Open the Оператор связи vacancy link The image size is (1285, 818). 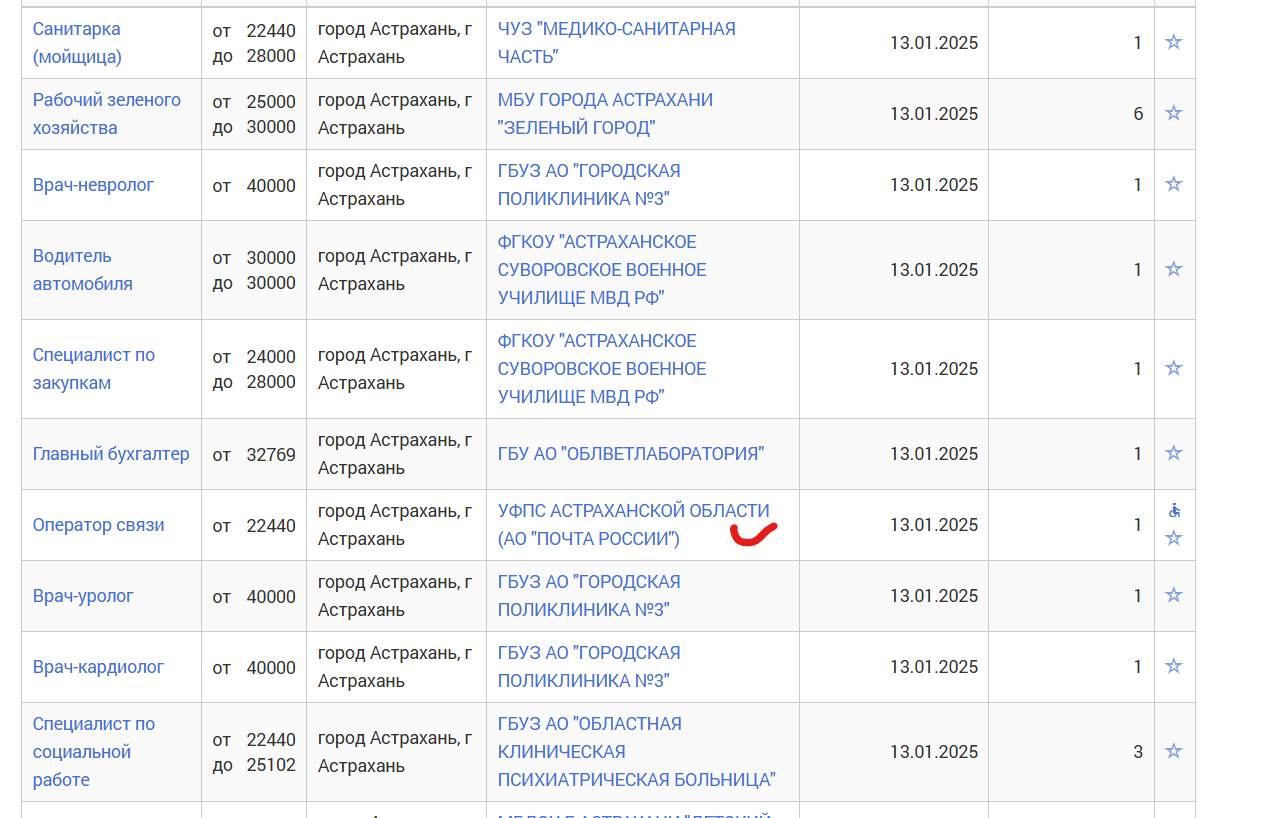tap(98, 525)
